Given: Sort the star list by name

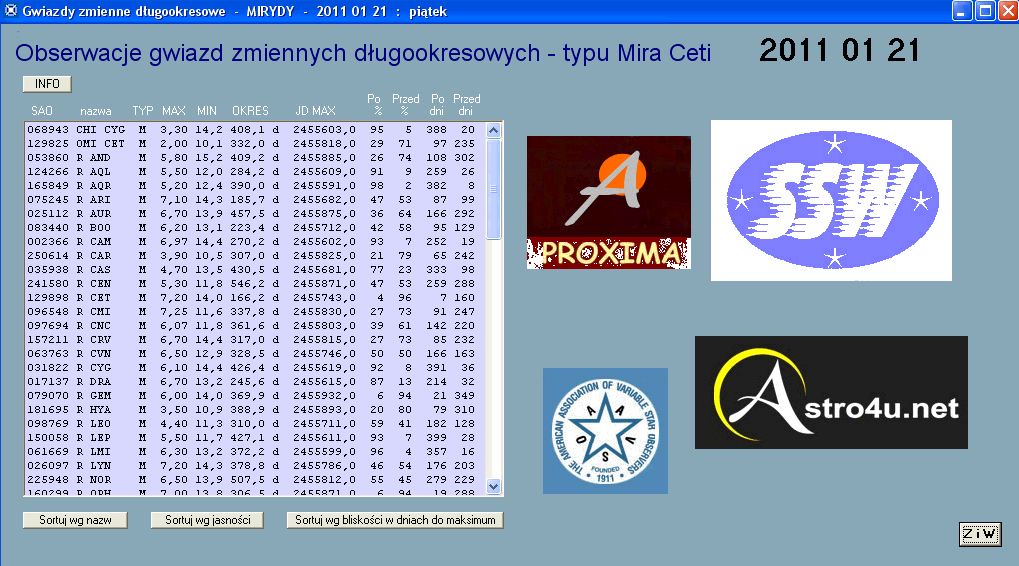Looking at the screenshot, I should click(x=75, y=520).
